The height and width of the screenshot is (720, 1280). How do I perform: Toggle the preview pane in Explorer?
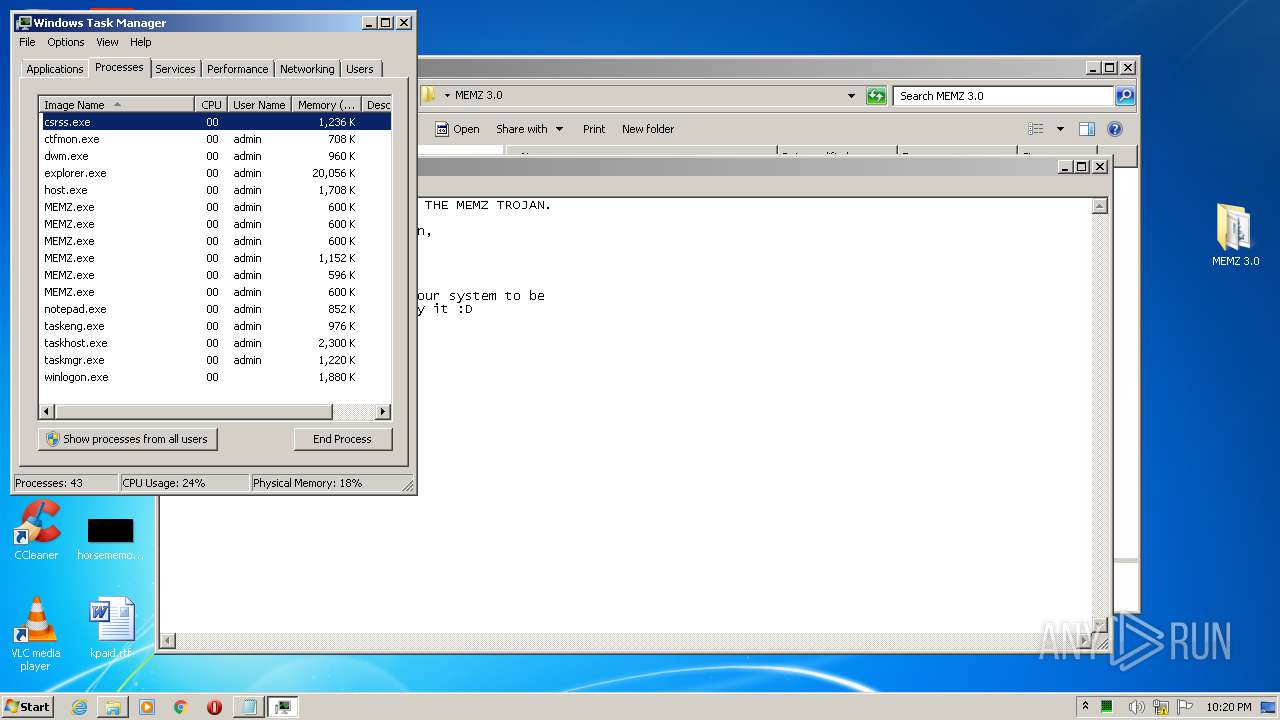click(x=1087, y=129)
